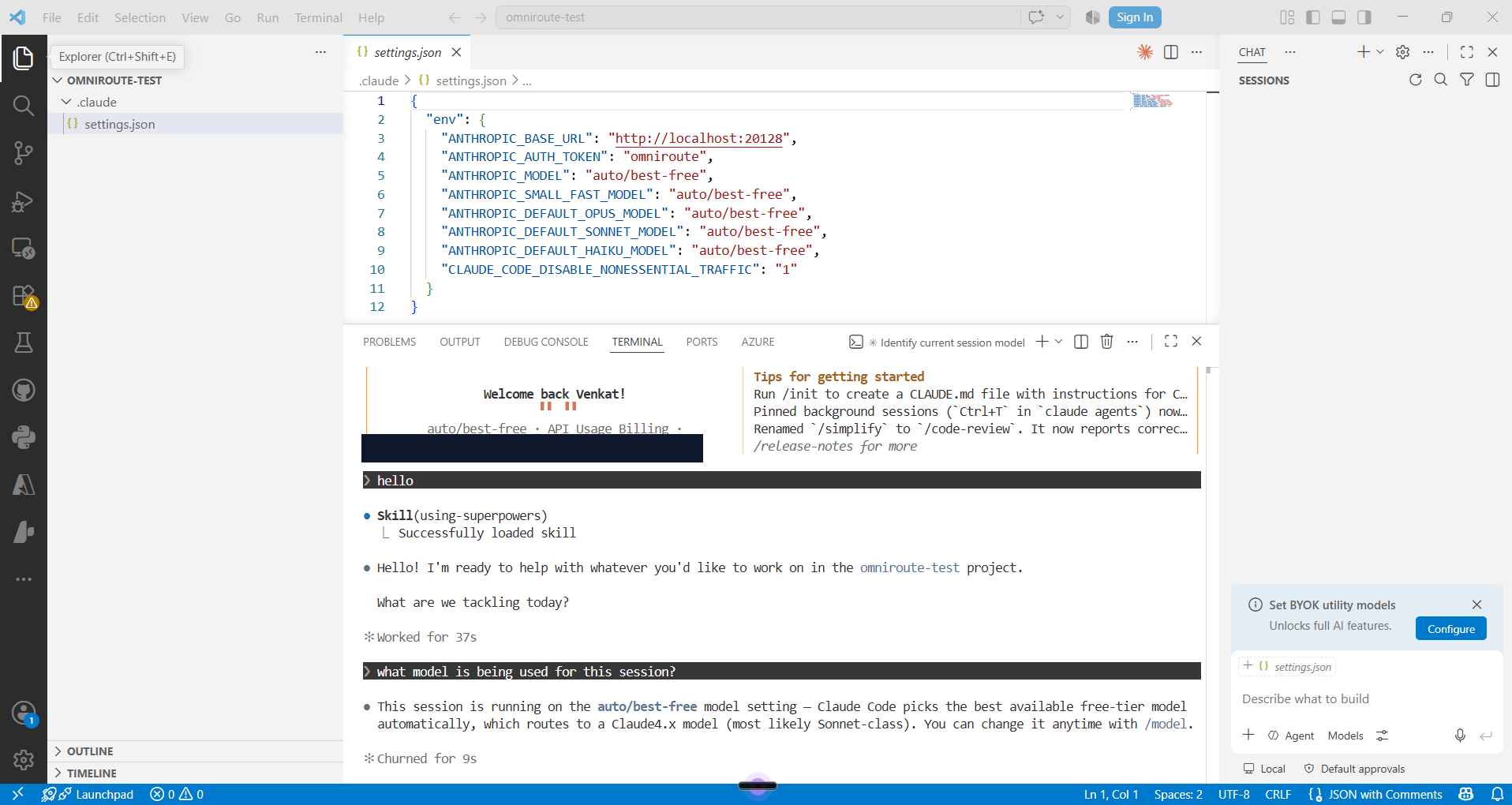Click the Sign In button
The height and width of the screenshot is (805, 1512).
pos(1135,17)
